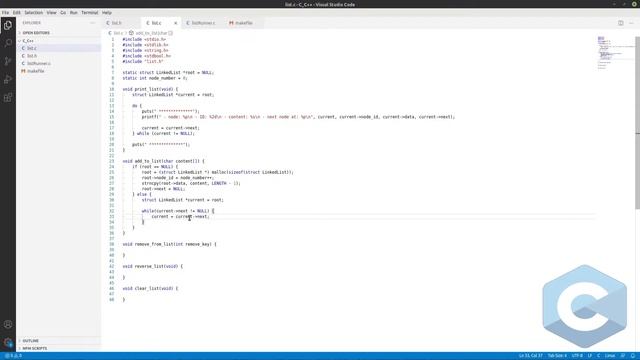Expand the NPM Scripts section
The image size is (640, 360).
pos(59,348)
